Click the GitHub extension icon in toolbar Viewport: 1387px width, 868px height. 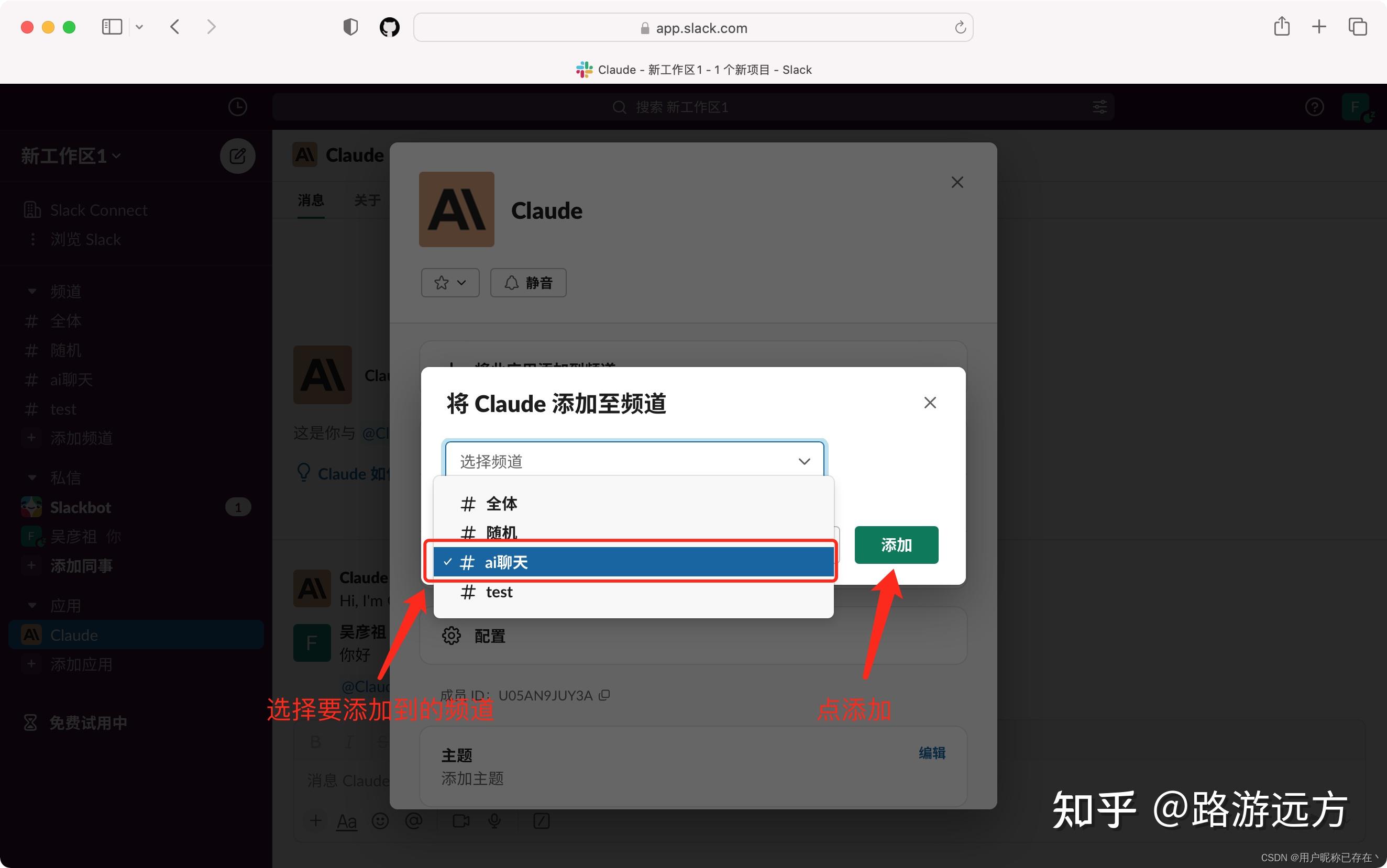tap(389, 27)
